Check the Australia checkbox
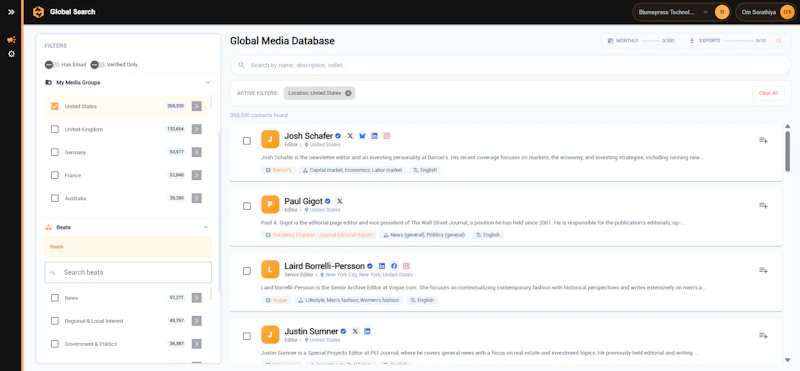 tap(55, 198)
